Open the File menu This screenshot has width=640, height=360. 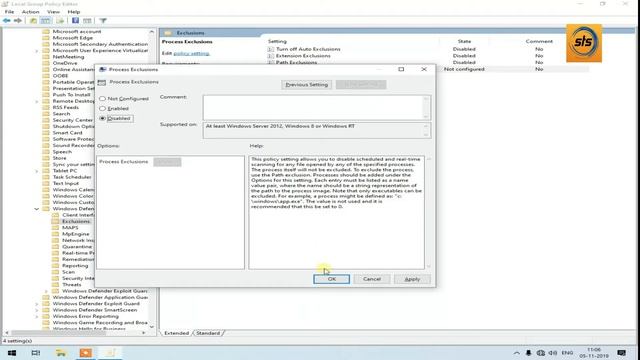pos(9,12)
